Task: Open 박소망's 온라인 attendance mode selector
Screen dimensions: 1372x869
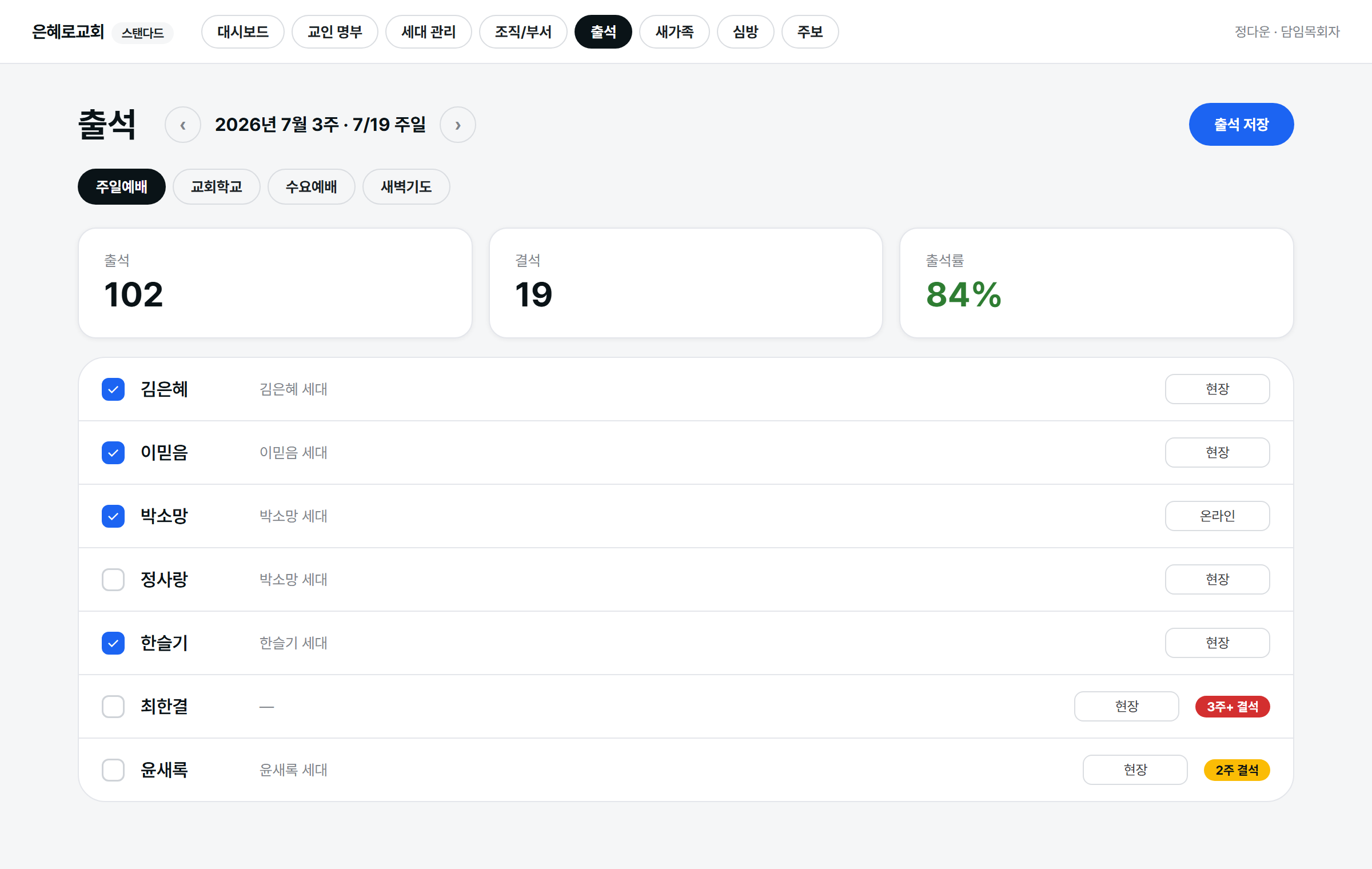Action: pyautogui.click(x=1218, y=516)
